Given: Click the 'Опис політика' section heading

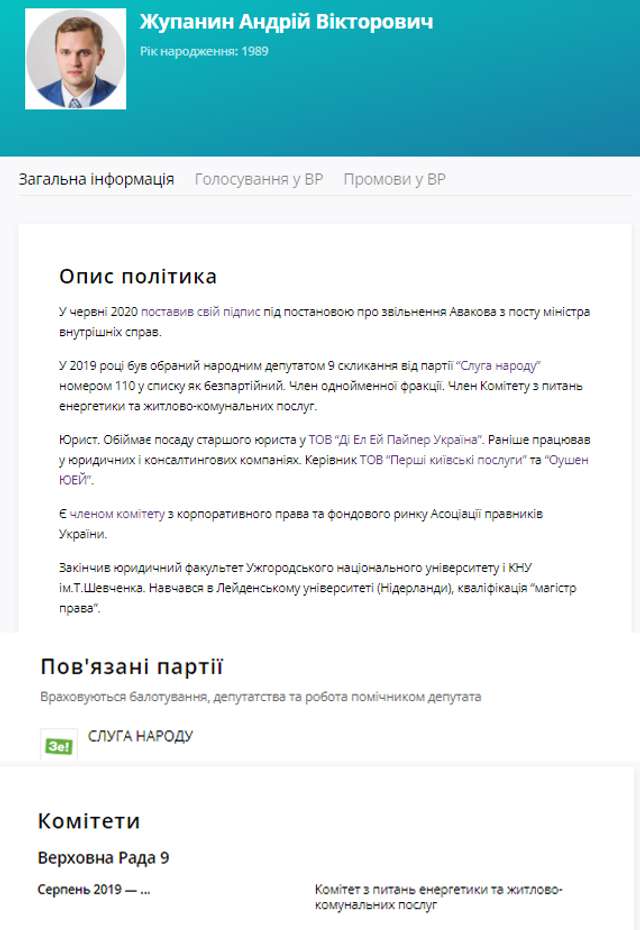Looking at the screenshot, I should [138, 276].
